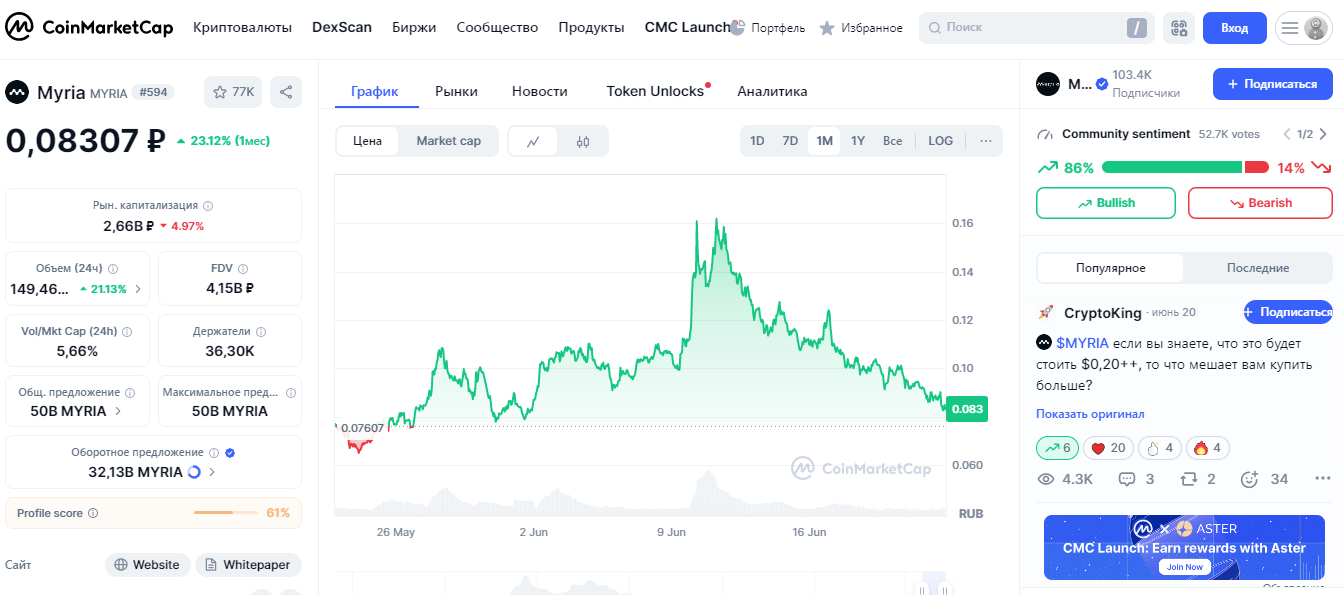Open more options on CryptoKing post
1343x595 pixels.
[1322, 479]
